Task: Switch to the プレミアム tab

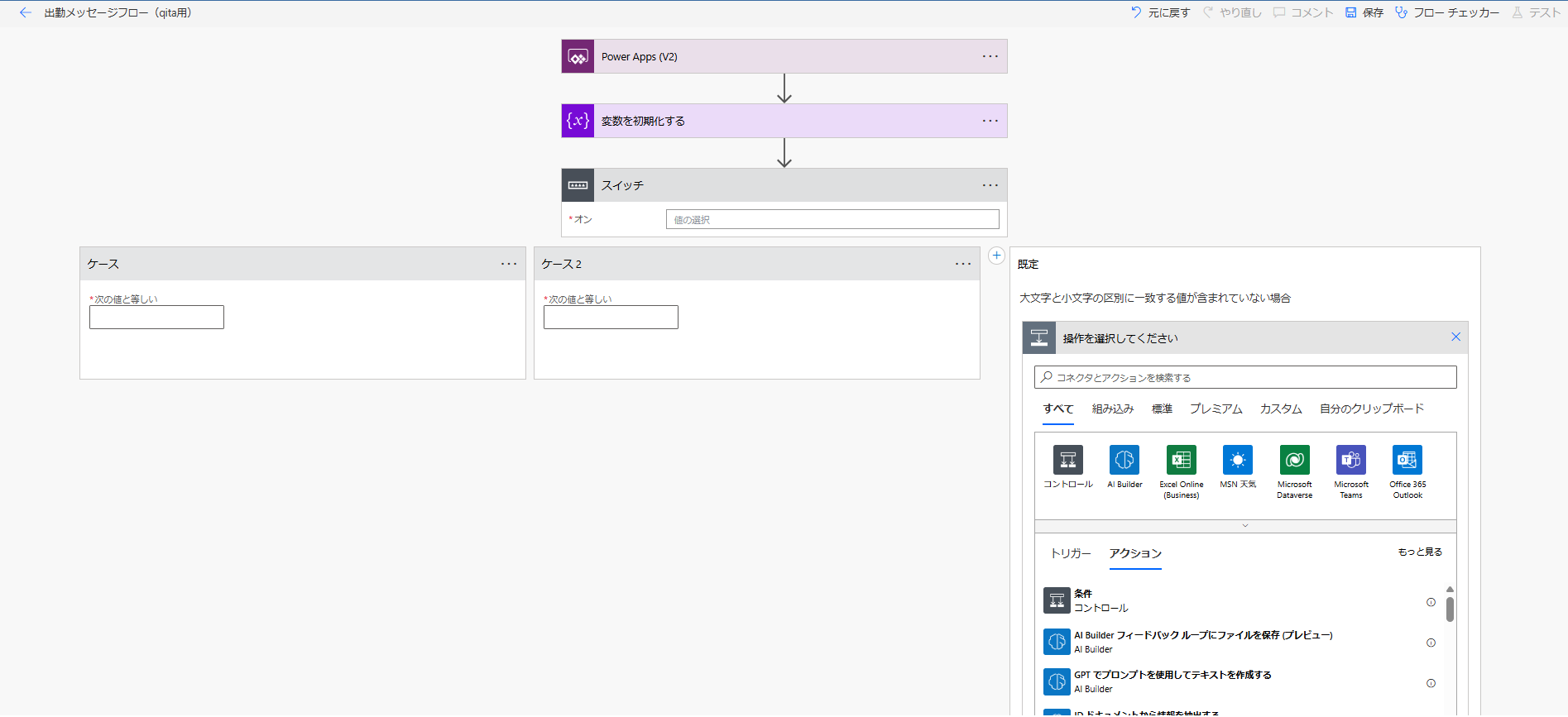Action: [x=1216, y=409]
